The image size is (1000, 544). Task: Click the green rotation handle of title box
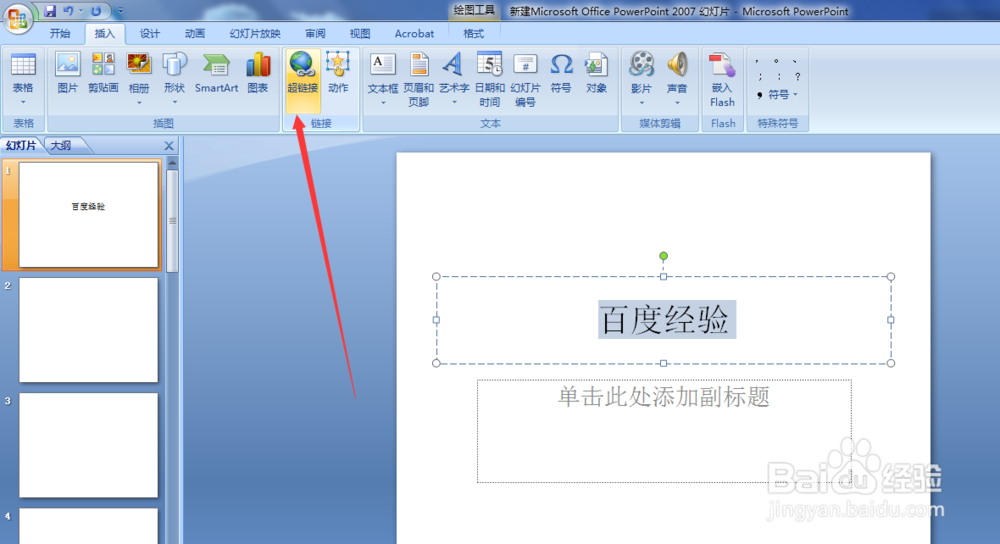pos(663,256)
